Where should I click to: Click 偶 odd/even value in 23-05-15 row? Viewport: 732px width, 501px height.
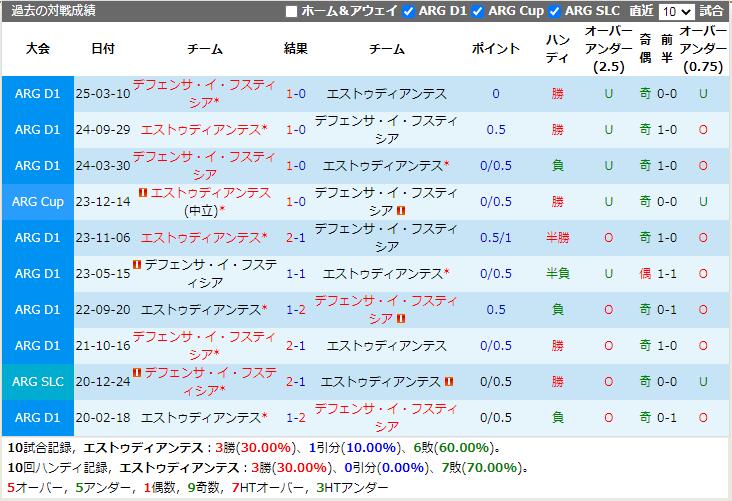(645, 274)
